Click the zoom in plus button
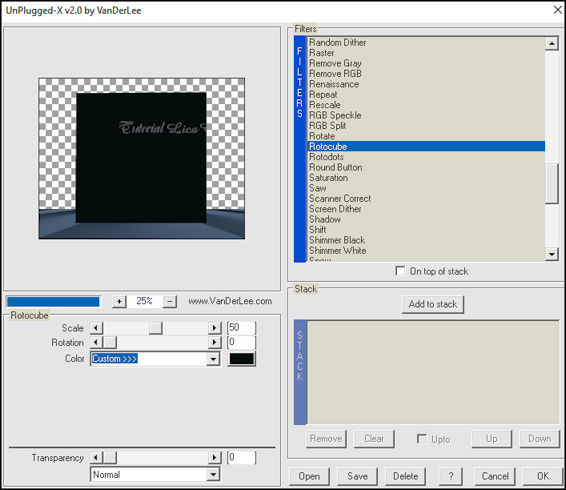The image size is (566, 490). 119,301
